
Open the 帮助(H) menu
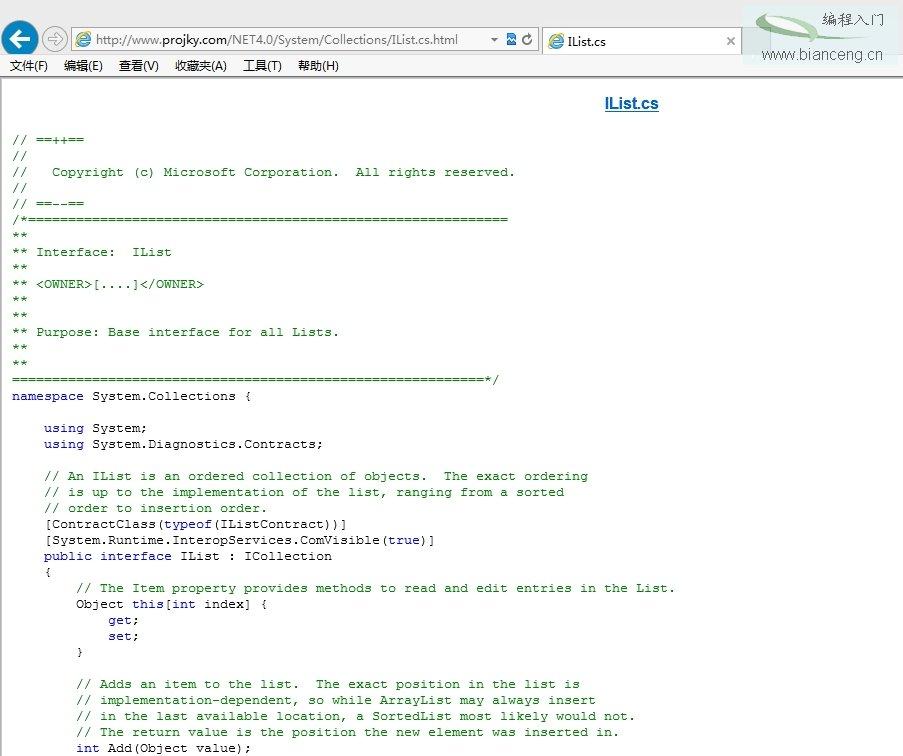[x=318, y=66]
